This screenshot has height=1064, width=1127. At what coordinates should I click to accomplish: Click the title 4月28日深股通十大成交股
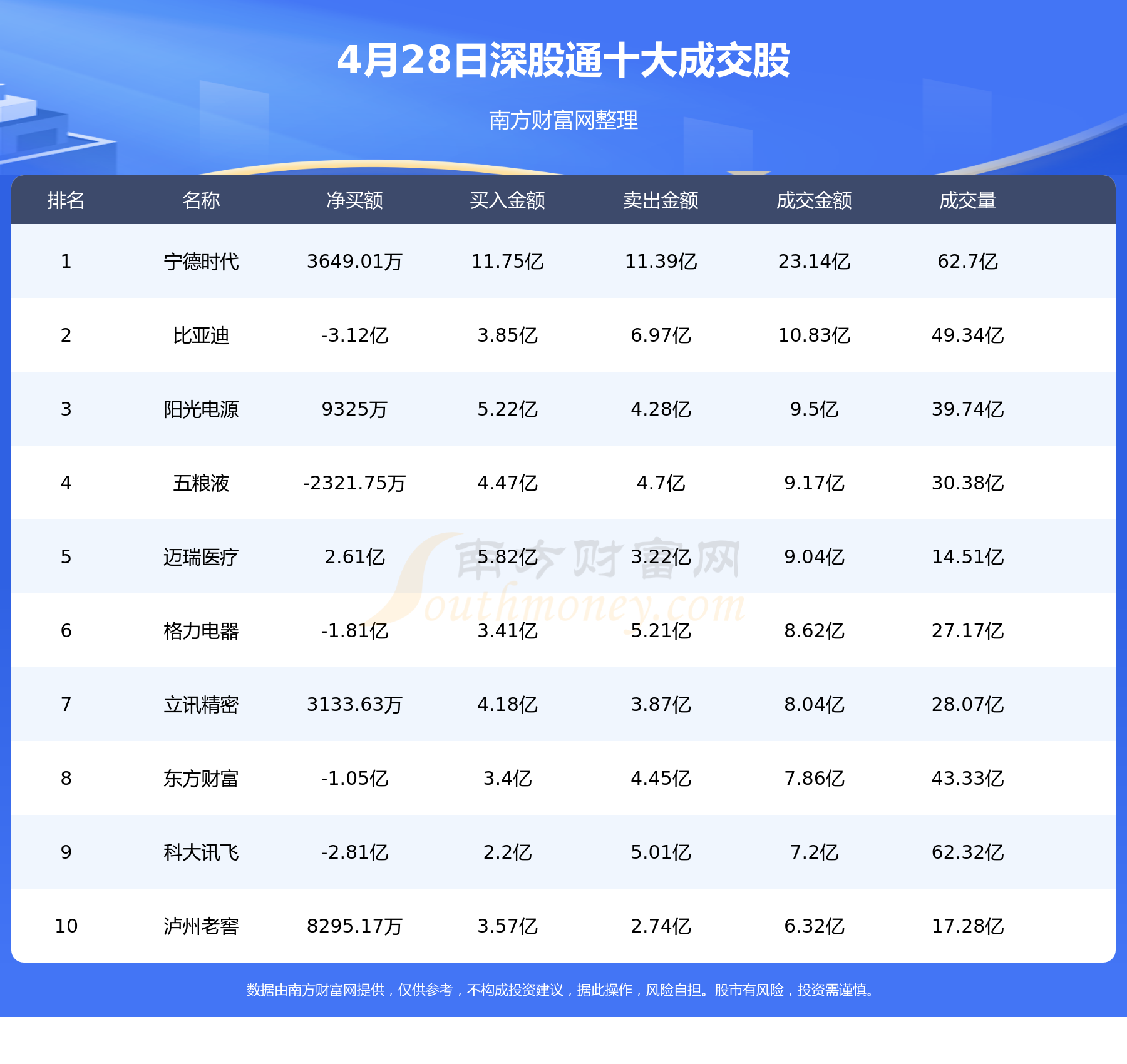click(563, 61)
